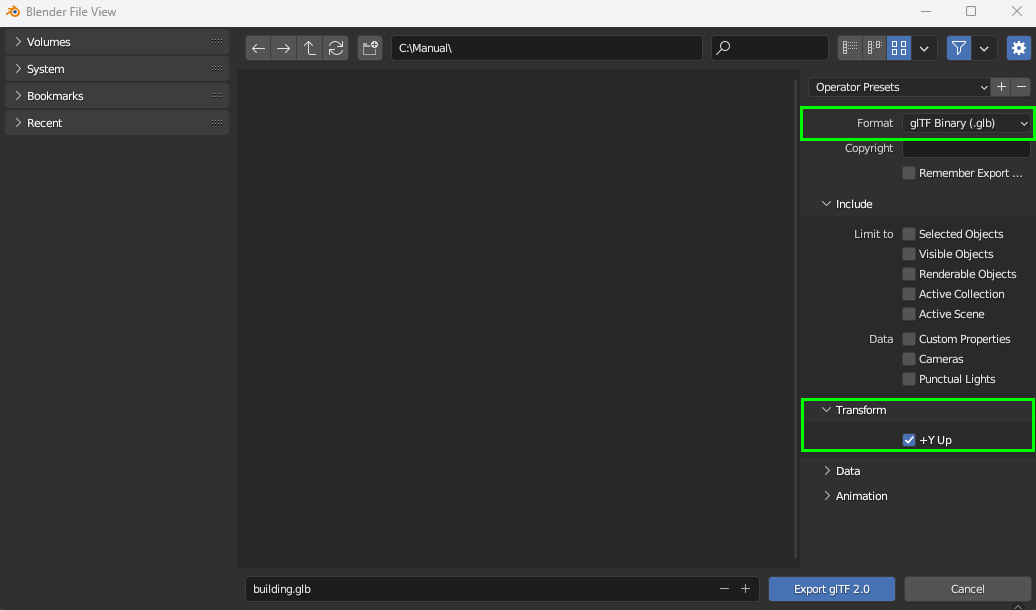Open the Format dropdown

point(965,123)
